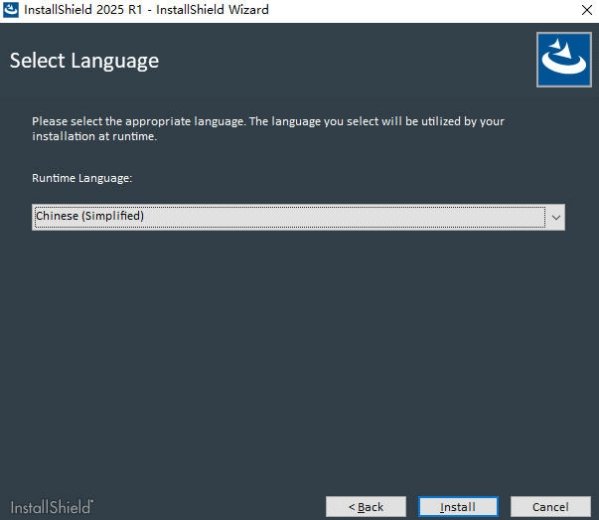Click the Install button

(x=458, y=507)
